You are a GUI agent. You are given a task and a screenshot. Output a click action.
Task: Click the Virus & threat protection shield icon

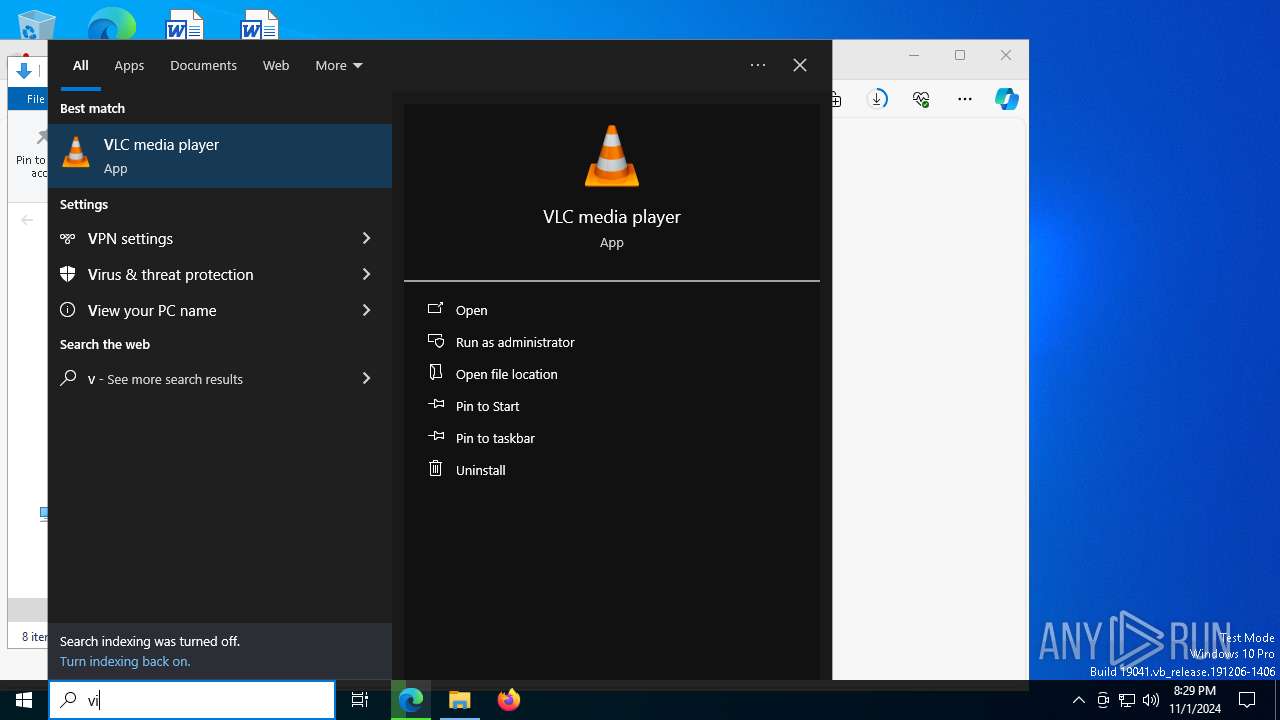coord(68,274)
